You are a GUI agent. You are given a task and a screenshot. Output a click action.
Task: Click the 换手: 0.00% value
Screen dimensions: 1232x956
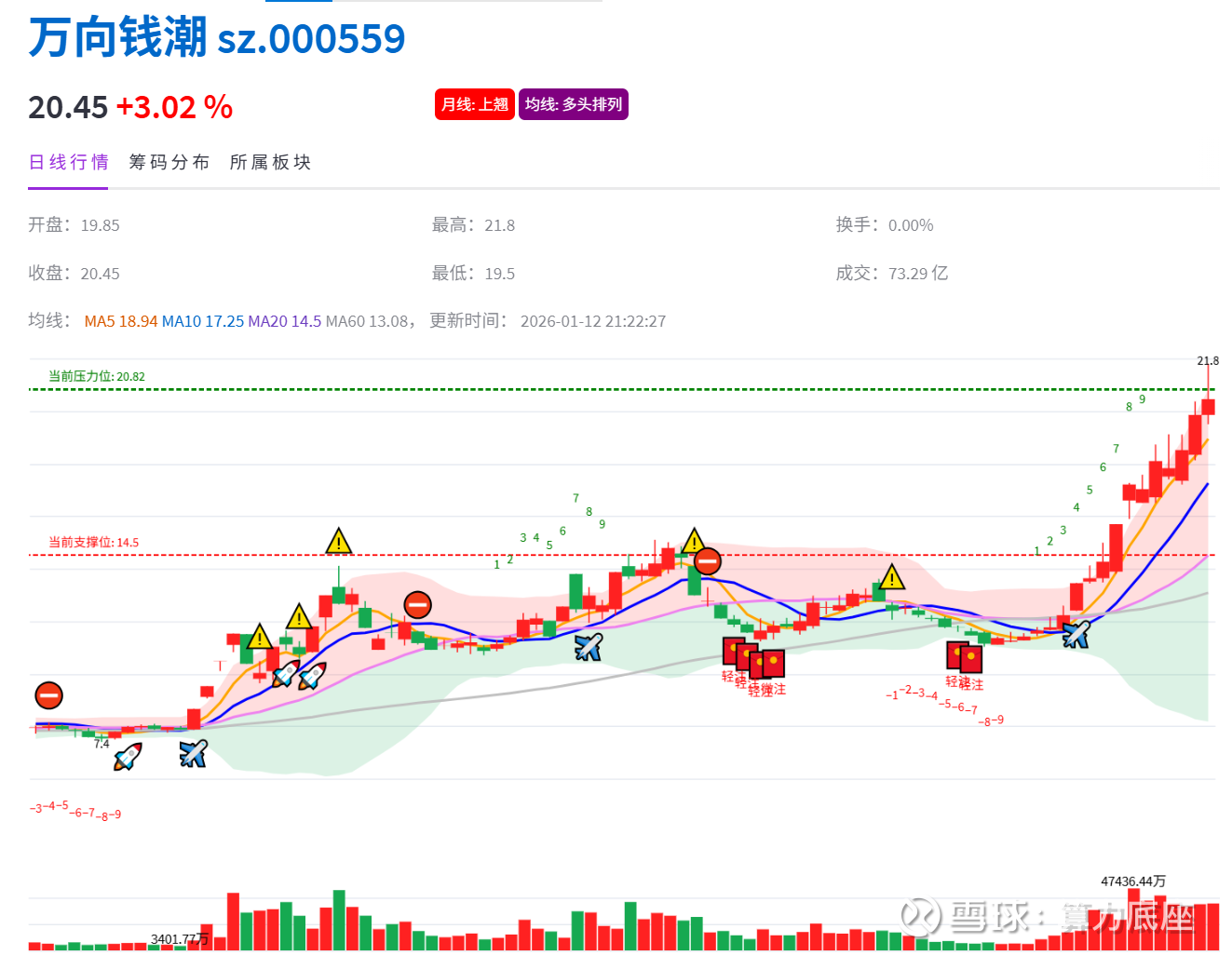pyautogui.click(x=885, y=225)
